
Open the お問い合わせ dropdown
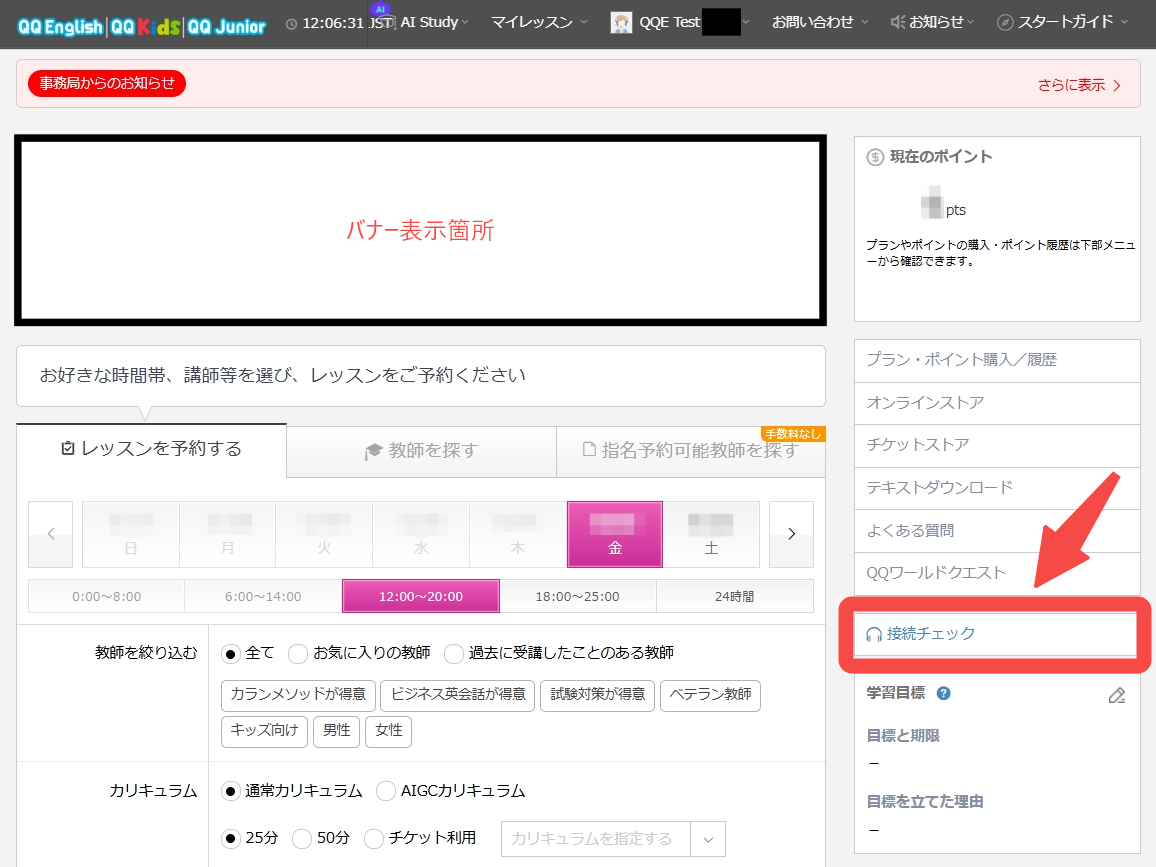tap(820, 23)
